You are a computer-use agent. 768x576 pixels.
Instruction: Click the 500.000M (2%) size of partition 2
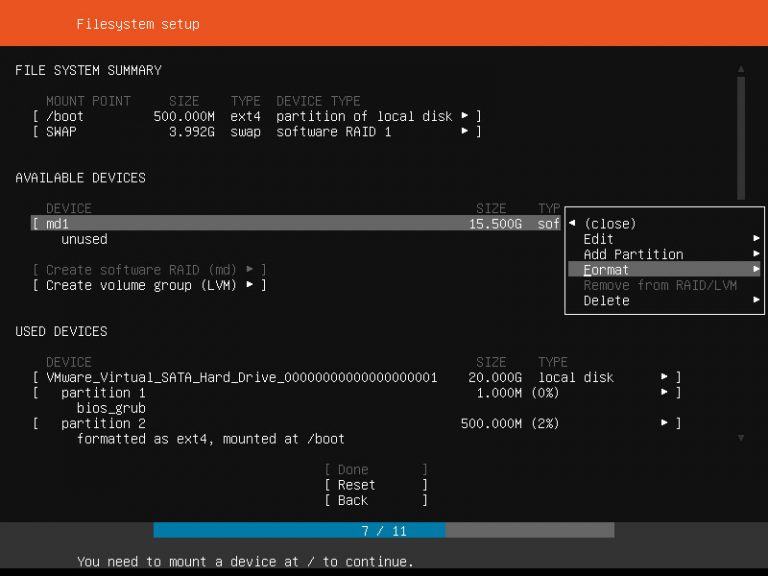510,423
